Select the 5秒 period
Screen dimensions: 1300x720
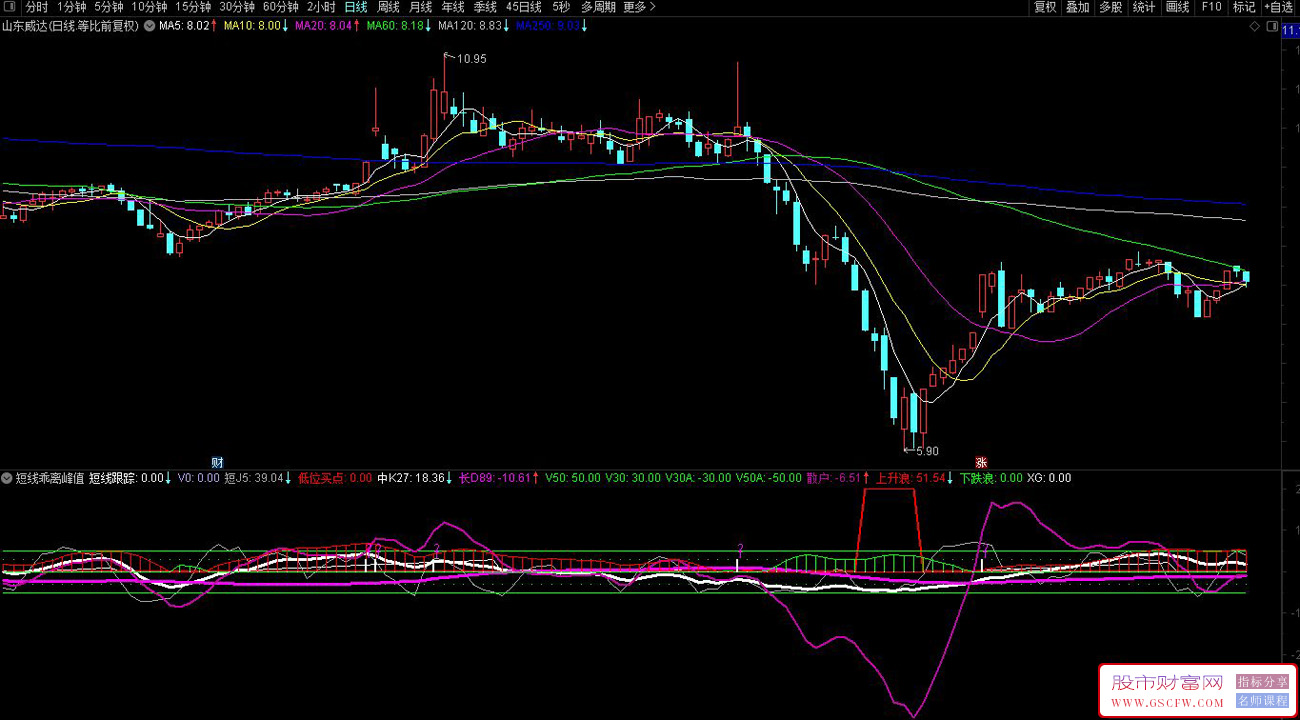[x=561, y=7]
